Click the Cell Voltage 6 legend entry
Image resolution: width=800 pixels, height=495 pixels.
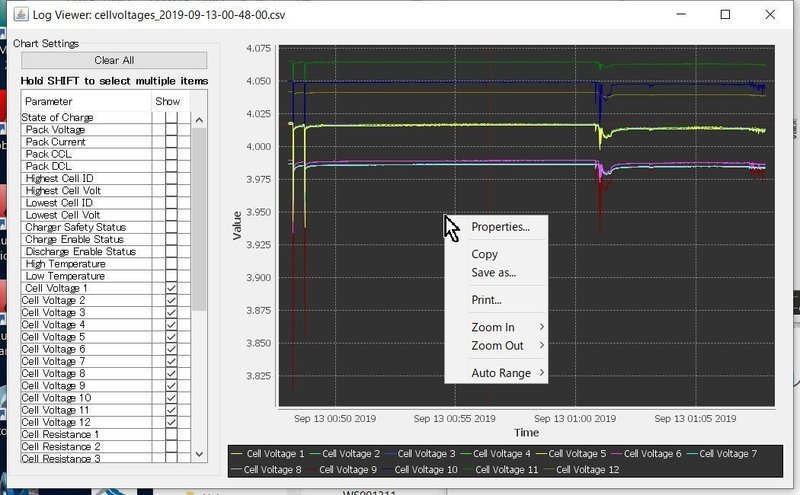click(x=646, y=453)
